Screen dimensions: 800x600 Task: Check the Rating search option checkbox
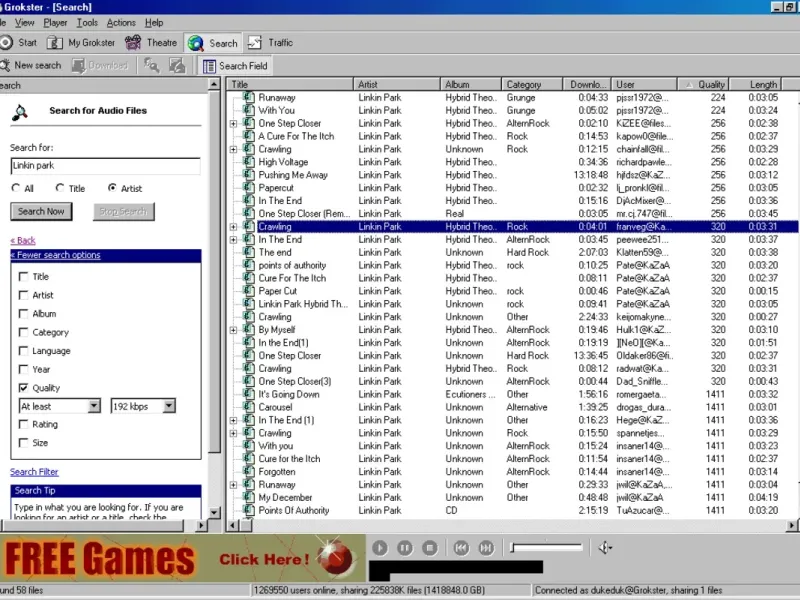point(23,424)
